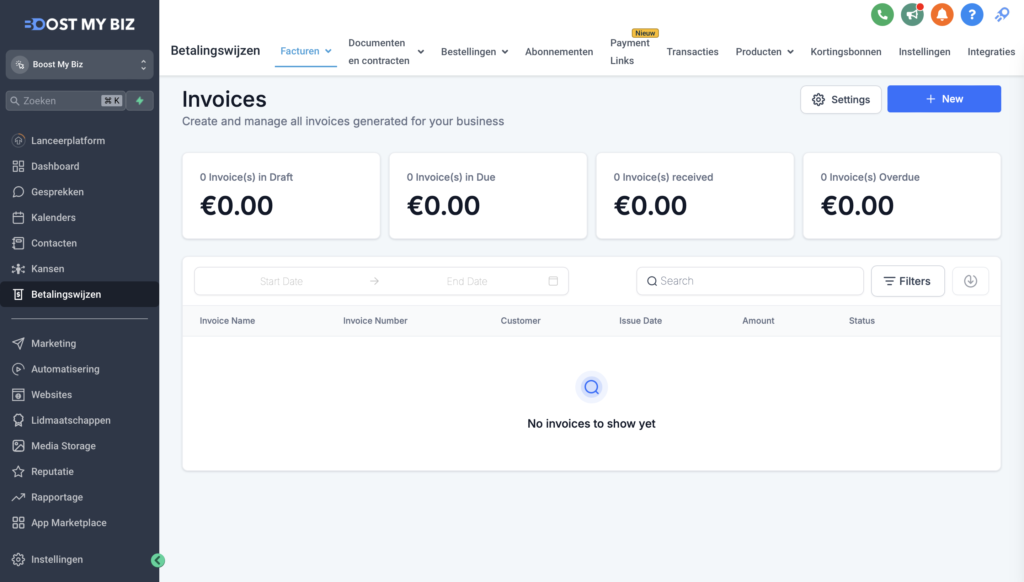This screenshot has height=582, width=1024.
Task: Click the download invoices icon button
Action: coord(970,281)
